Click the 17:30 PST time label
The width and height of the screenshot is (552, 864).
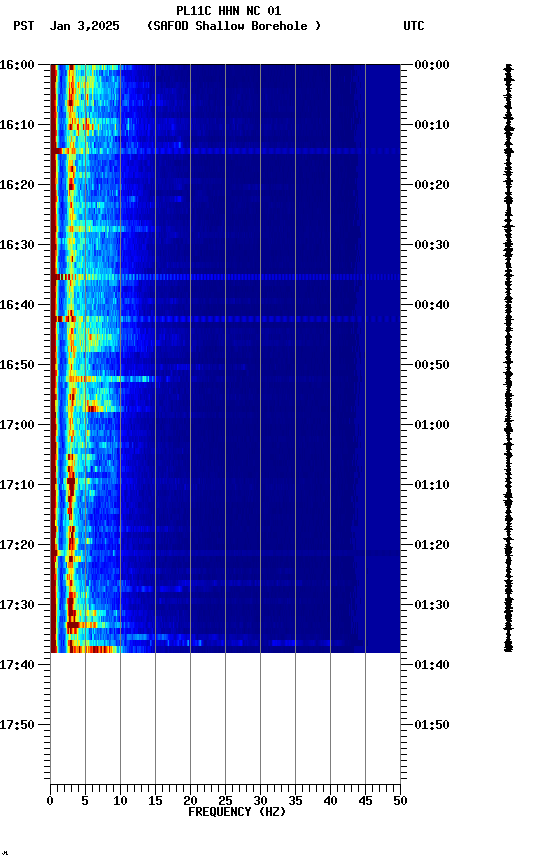pos(17,606)
